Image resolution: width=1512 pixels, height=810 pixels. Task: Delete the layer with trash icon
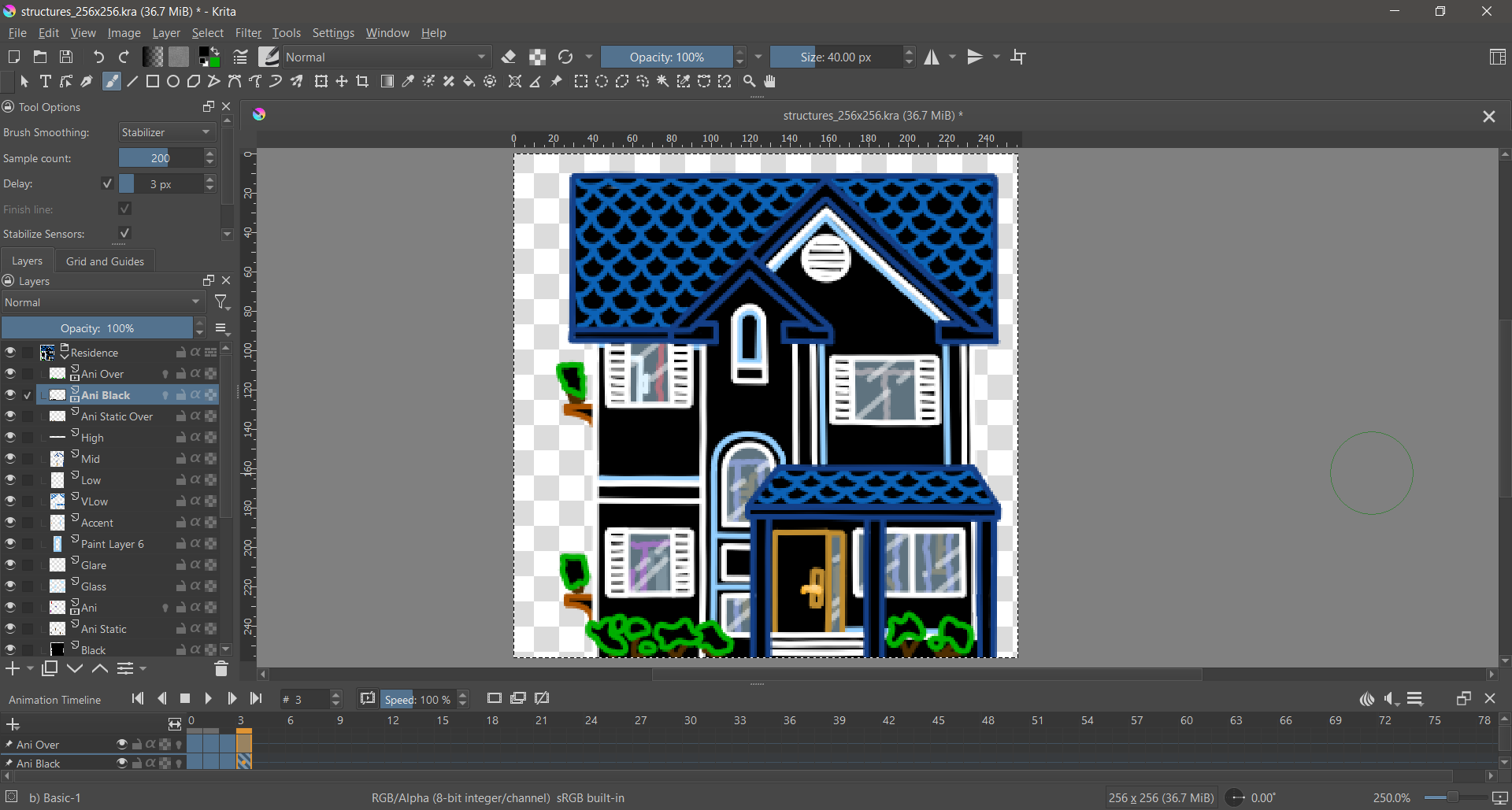(221, 669)
